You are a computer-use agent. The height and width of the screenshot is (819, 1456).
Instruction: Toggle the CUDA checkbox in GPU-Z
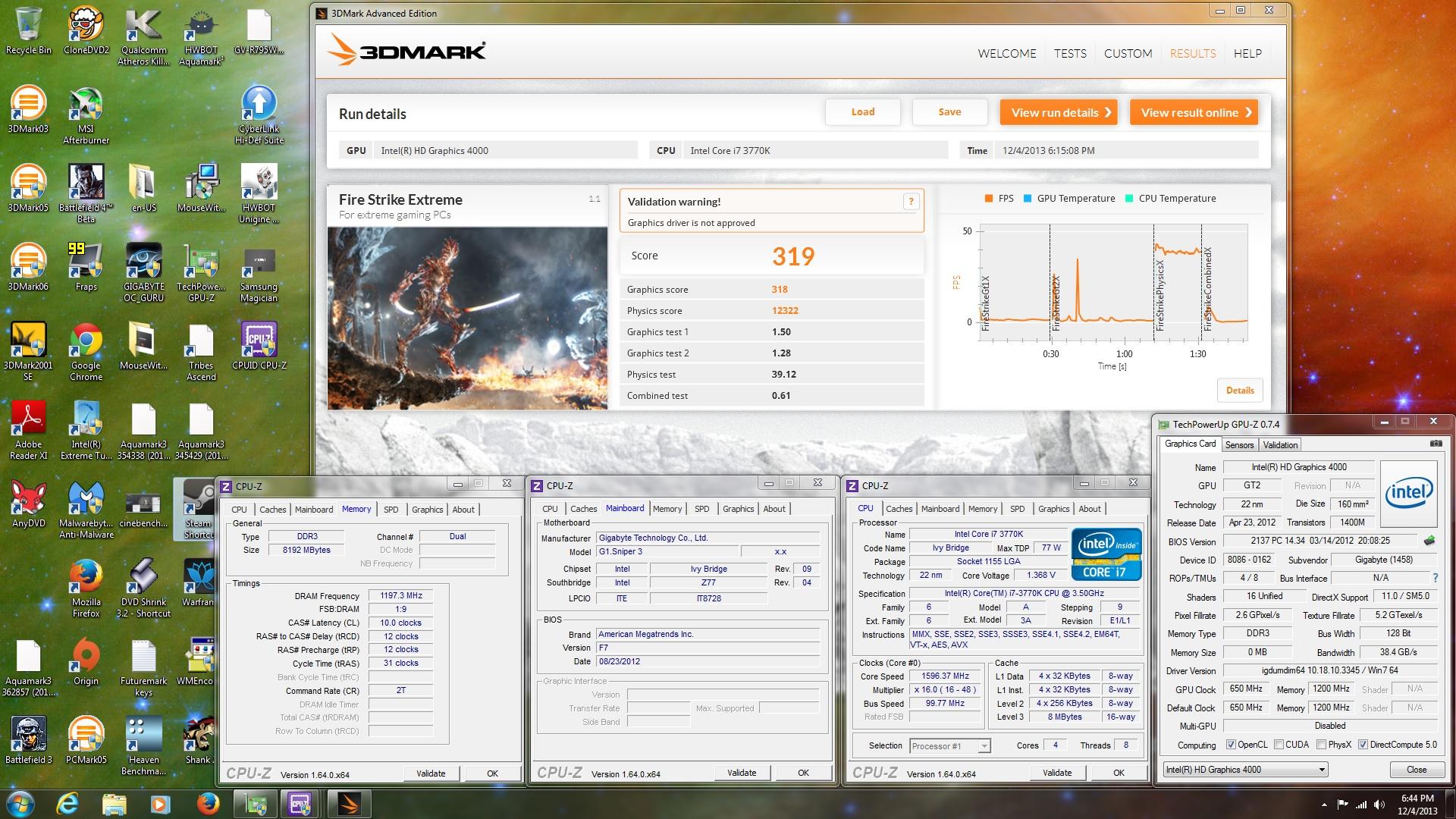[1279, 745]
